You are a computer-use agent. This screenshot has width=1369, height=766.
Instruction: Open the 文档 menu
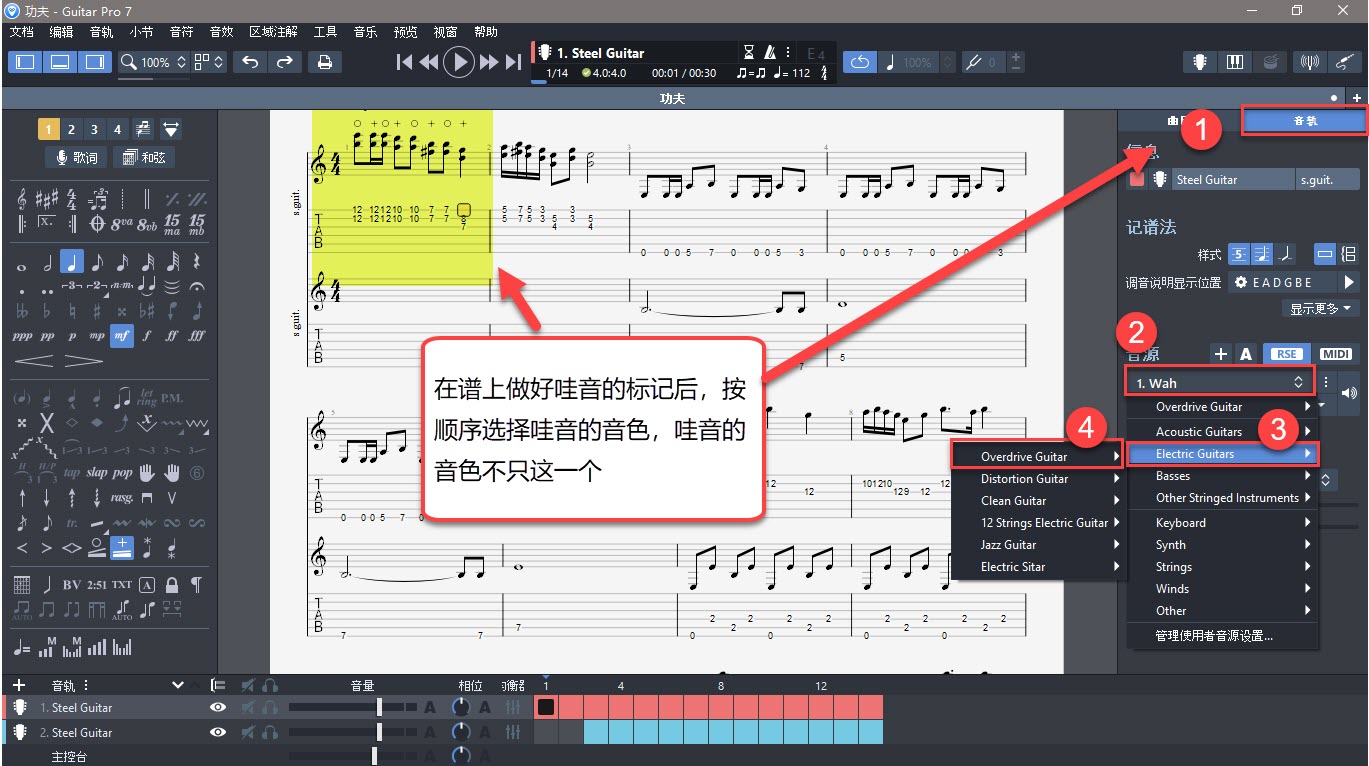point(22,32)
